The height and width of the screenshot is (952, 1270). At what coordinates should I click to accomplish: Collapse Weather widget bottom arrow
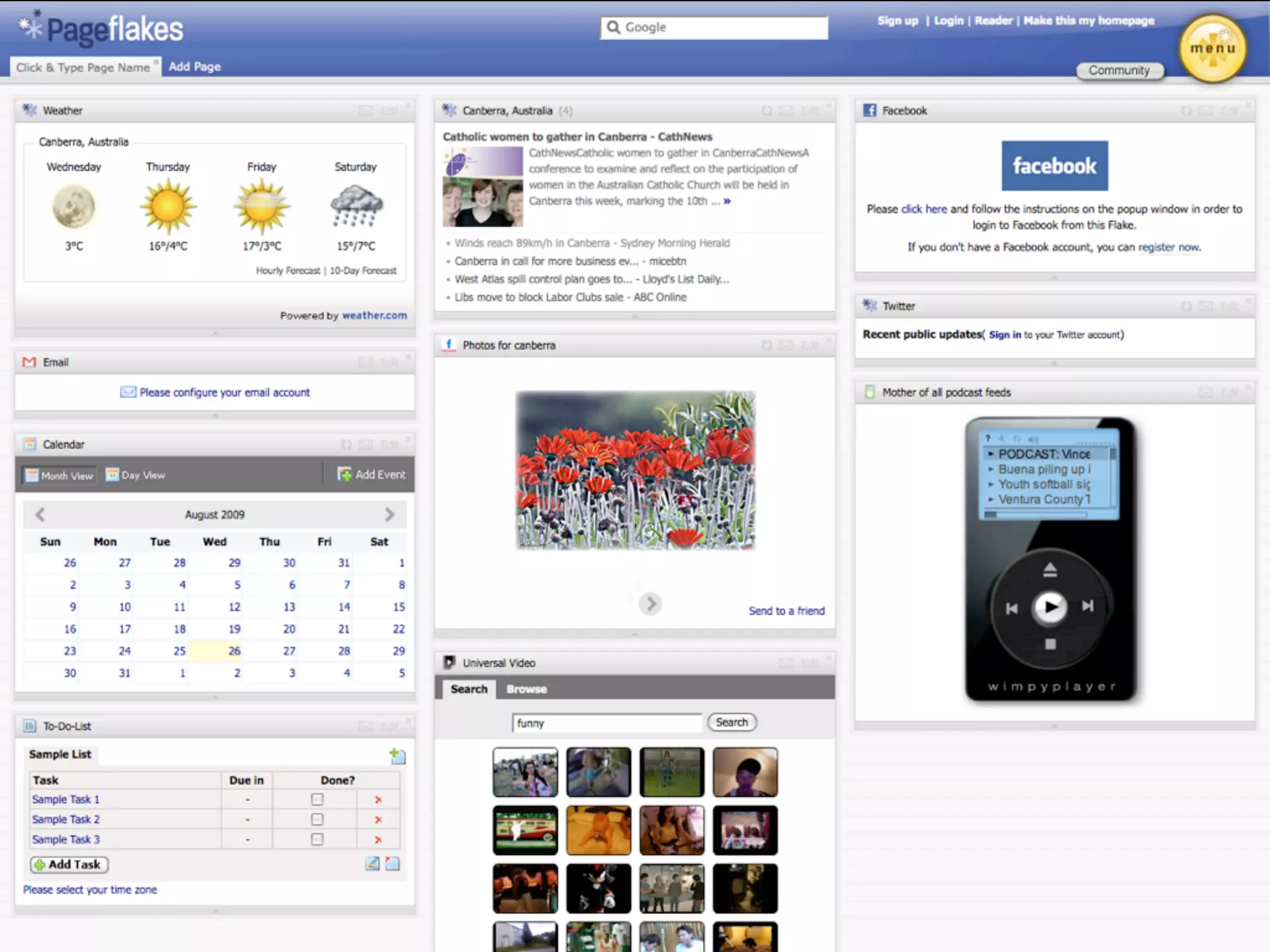(x=215, y=333)
